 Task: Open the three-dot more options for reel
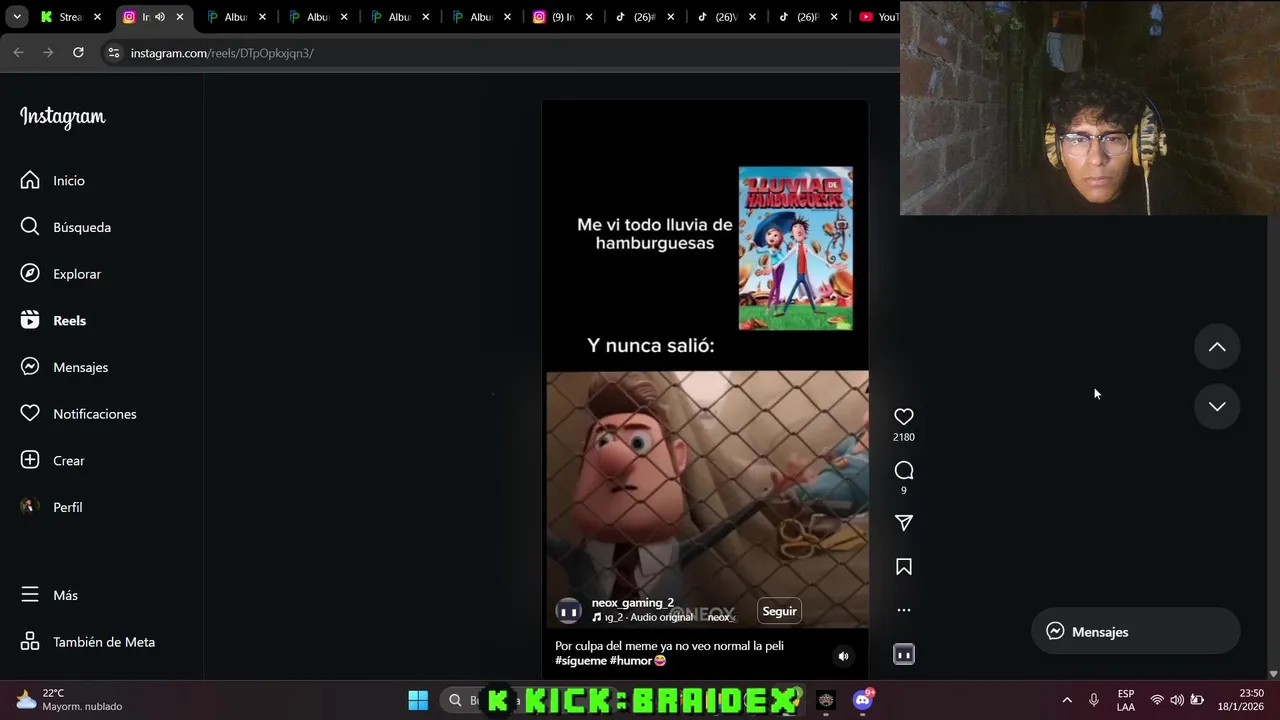(x=903, y=610)
